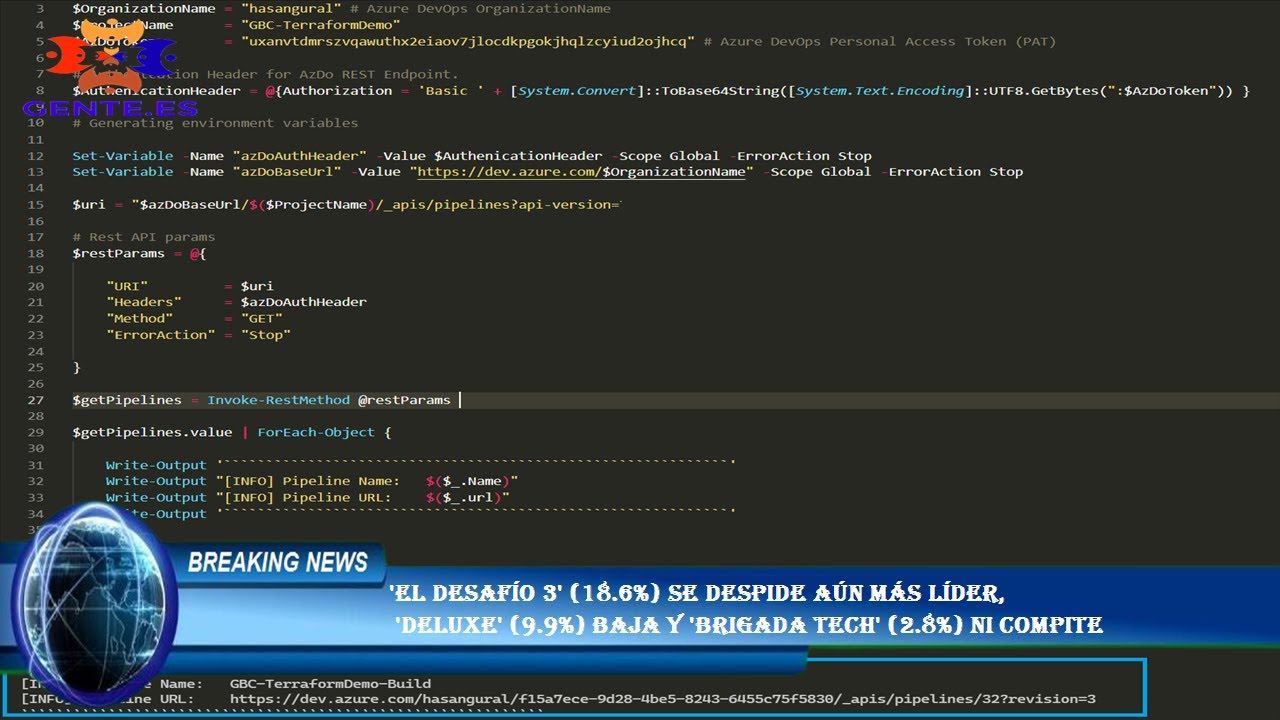Click the comment "# Rest API params"
Screen dimensions: 1280x720
pos(143,237)
